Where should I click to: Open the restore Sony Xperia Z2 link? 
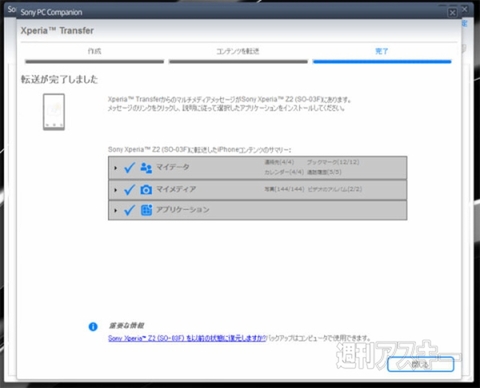click(187, 338)
